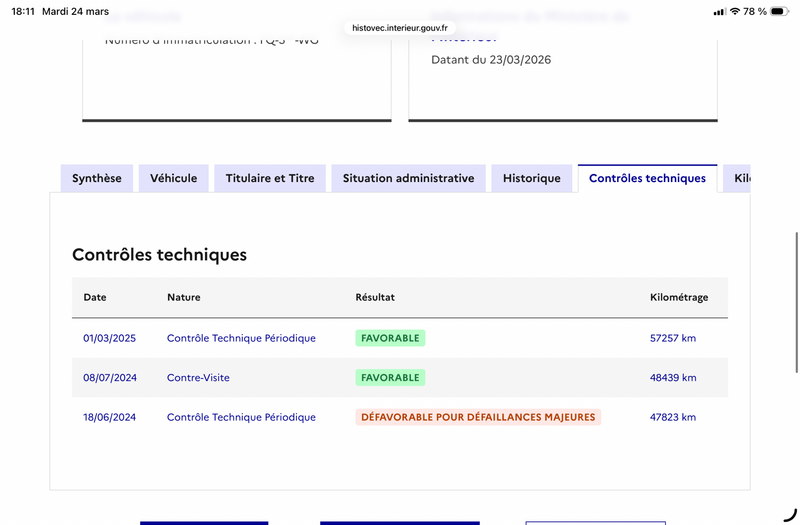Click the page vertical scrollbar

point(796,302)
